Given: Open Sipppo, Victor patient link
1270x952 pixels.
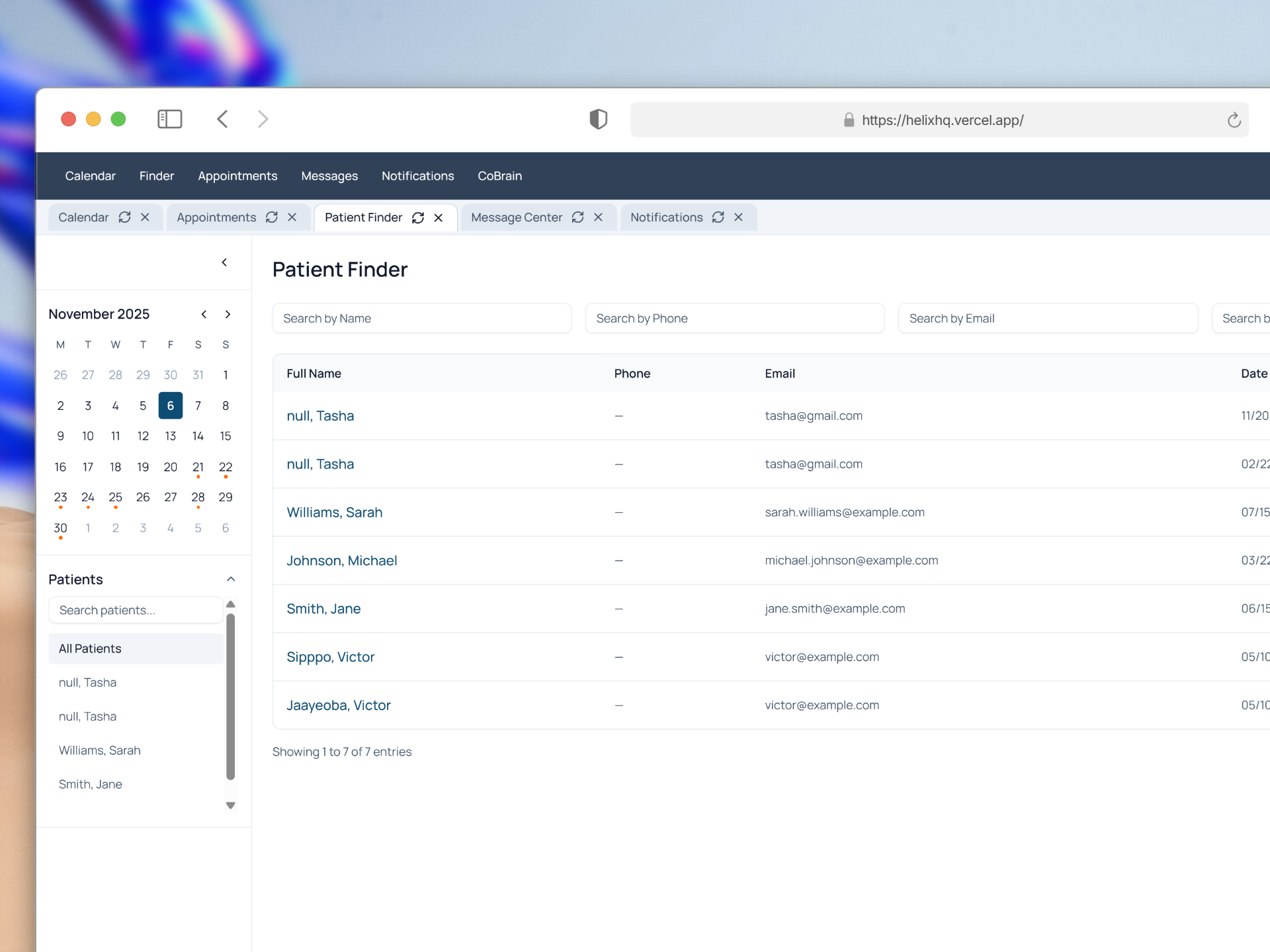Looking at the screenshot, I should click(330, 657).
